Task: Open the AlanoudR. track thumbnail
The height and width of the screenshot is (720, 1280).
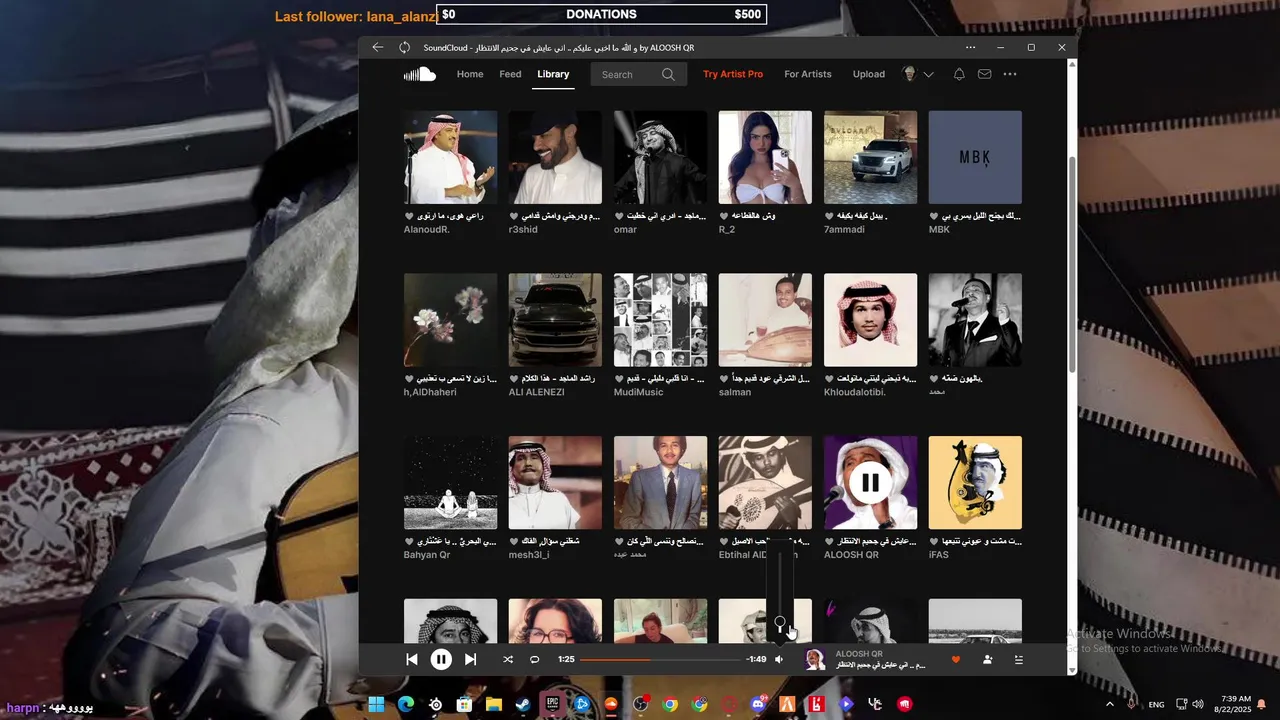Action: click(450, 157)
